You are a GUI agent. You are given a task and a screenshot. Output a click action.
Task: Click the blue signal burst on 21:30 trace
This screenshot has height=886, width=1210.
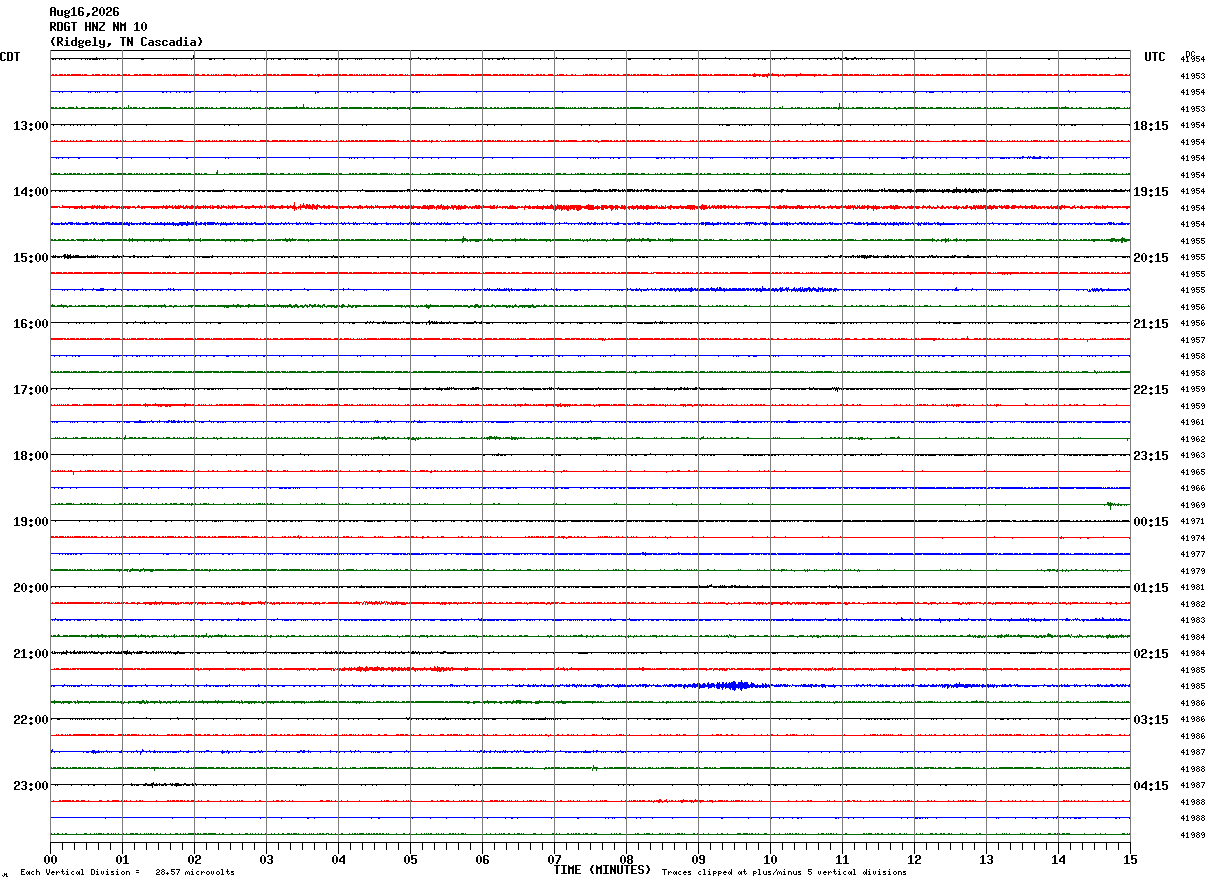point(735,685)
